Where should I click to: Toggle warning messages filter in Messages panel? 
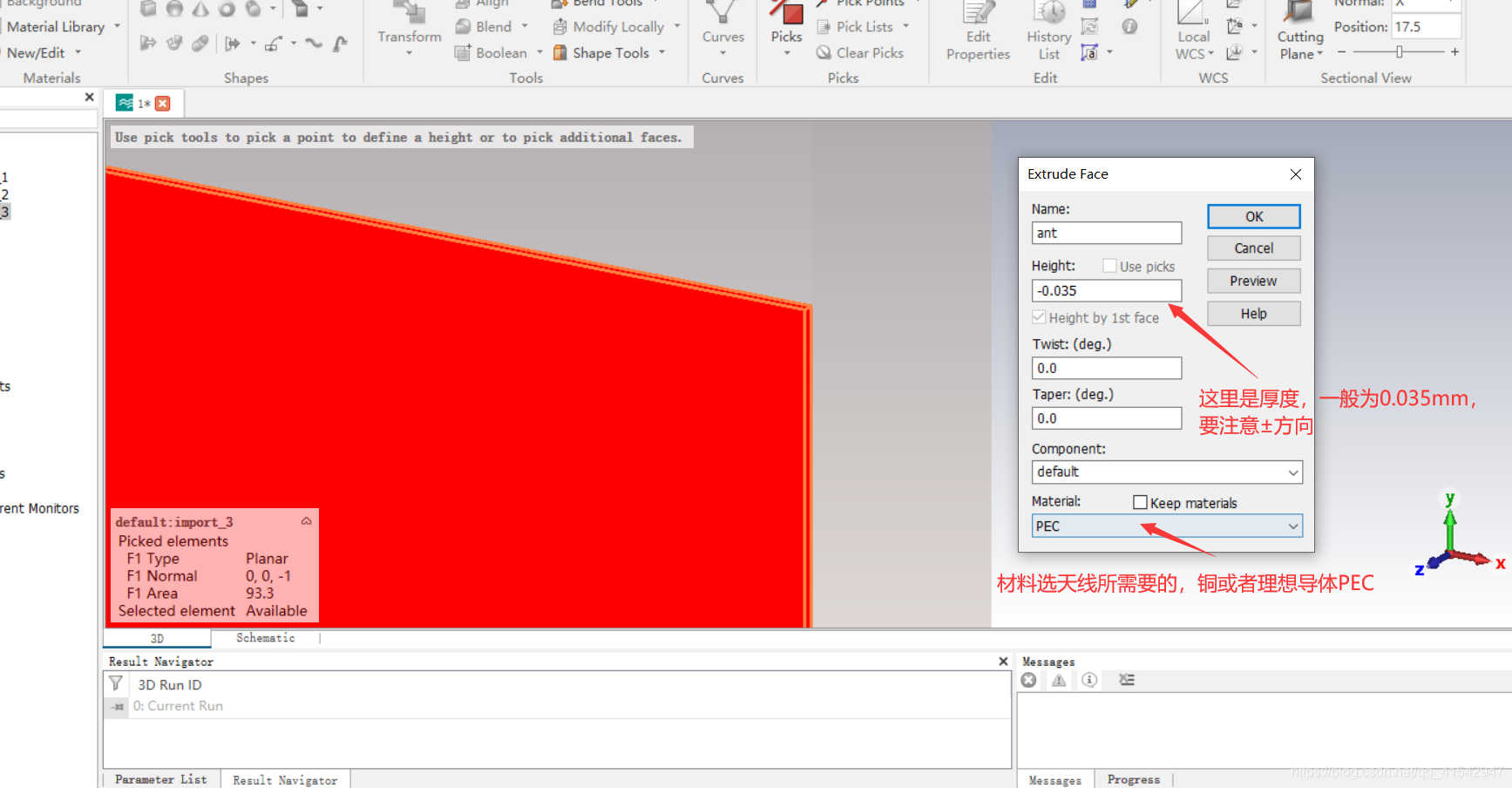(x=1059, y=680)
